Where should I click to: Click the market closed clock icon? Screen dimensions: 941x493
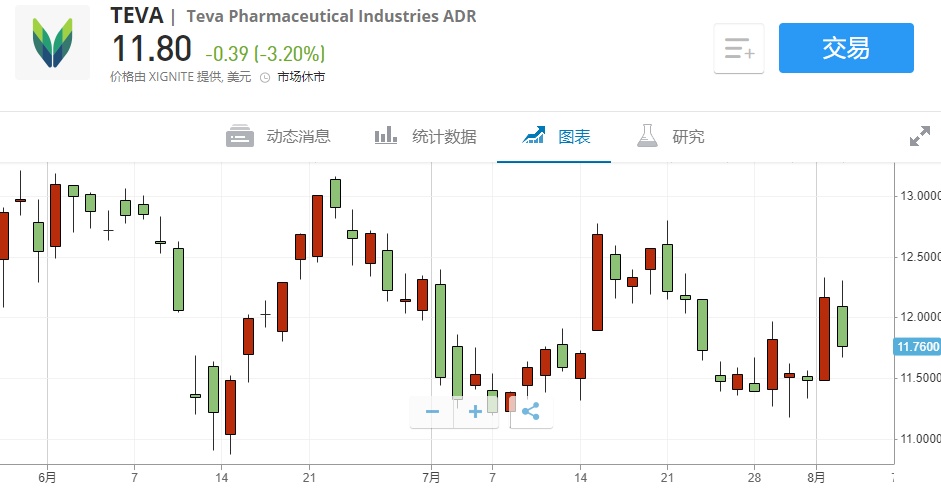265,77
